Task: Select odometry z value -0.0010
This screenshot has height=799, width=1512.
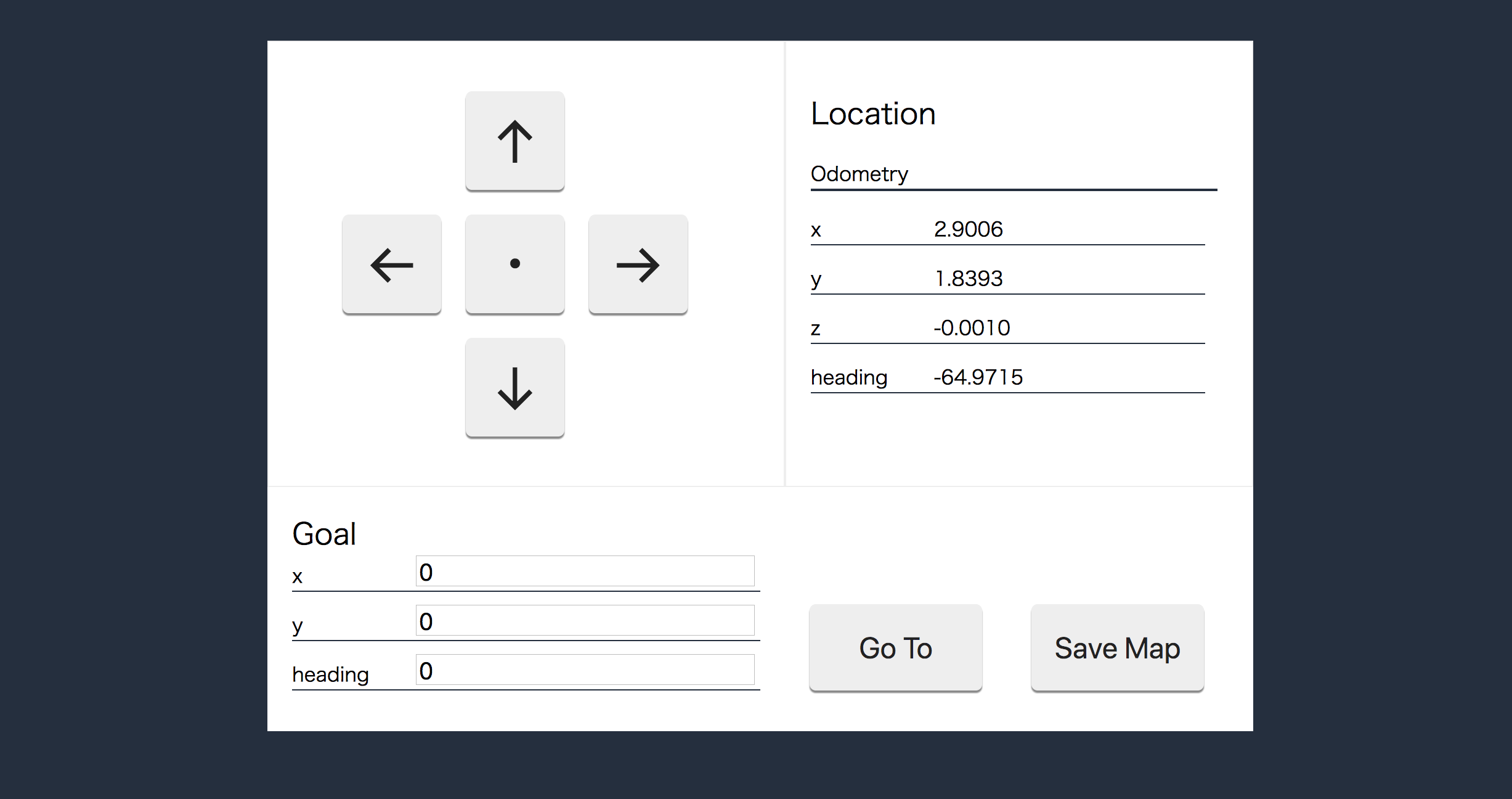Action: [972, 327]
